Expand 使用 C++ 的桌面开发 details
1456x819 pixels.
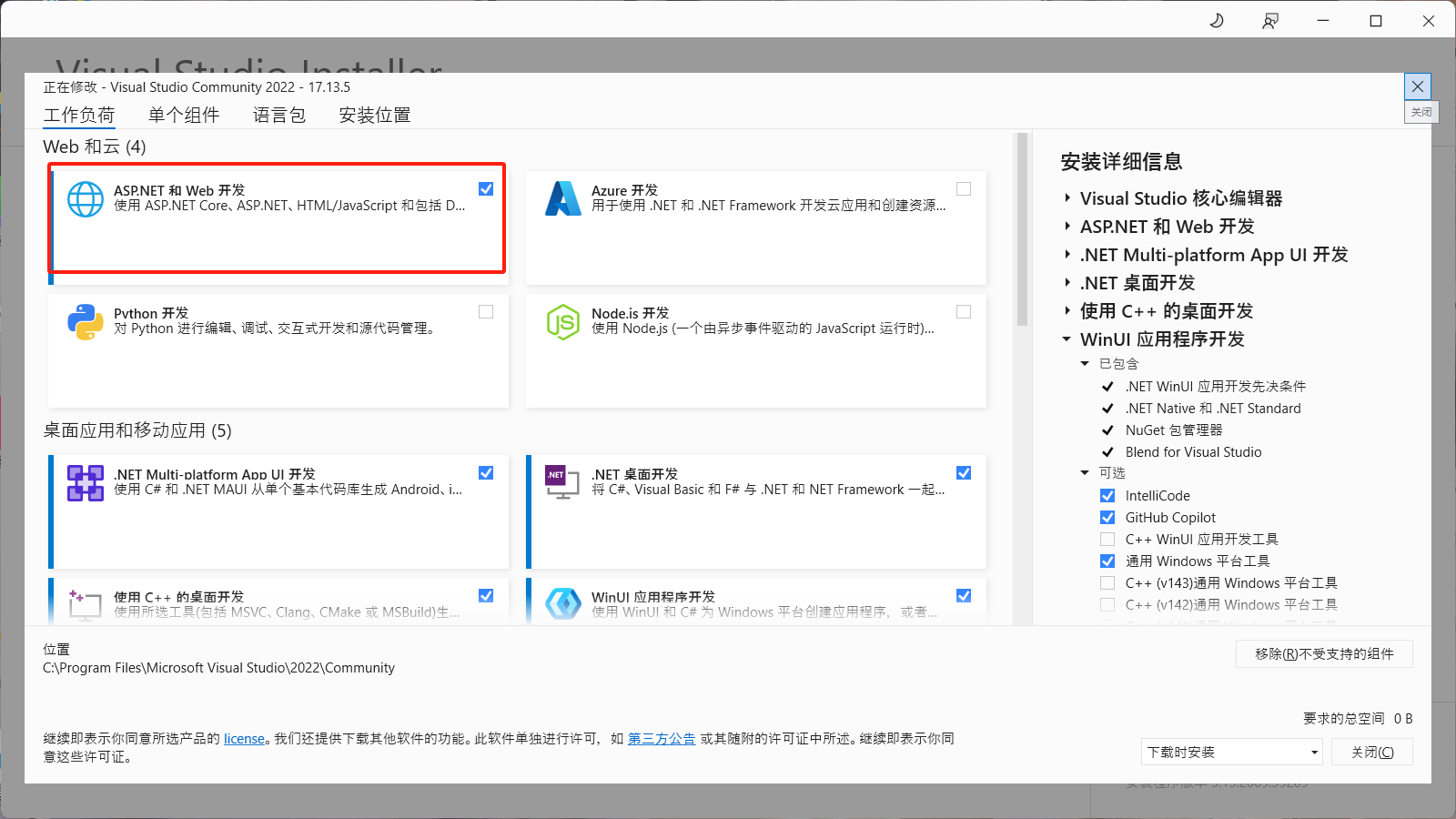(x=1067, y=311)
